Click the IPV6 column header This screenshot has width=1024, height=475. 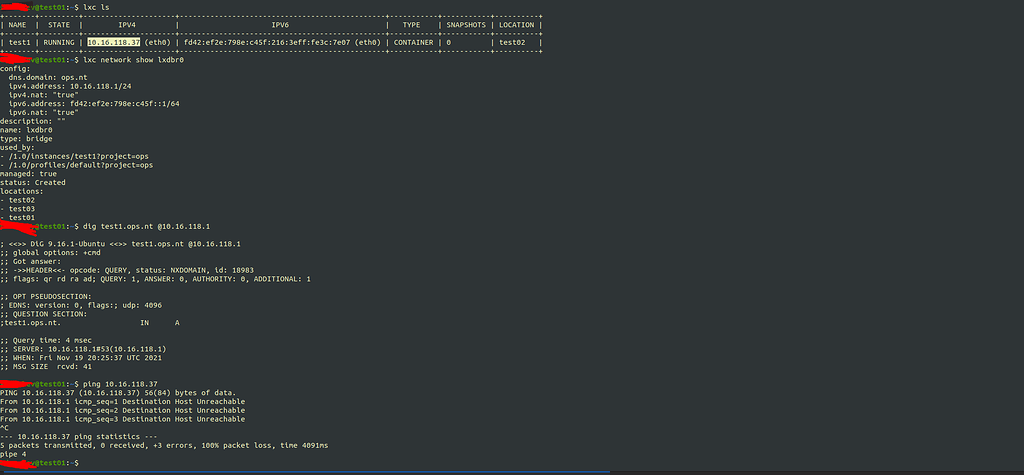pyautogui.click(x=280, y=24)
